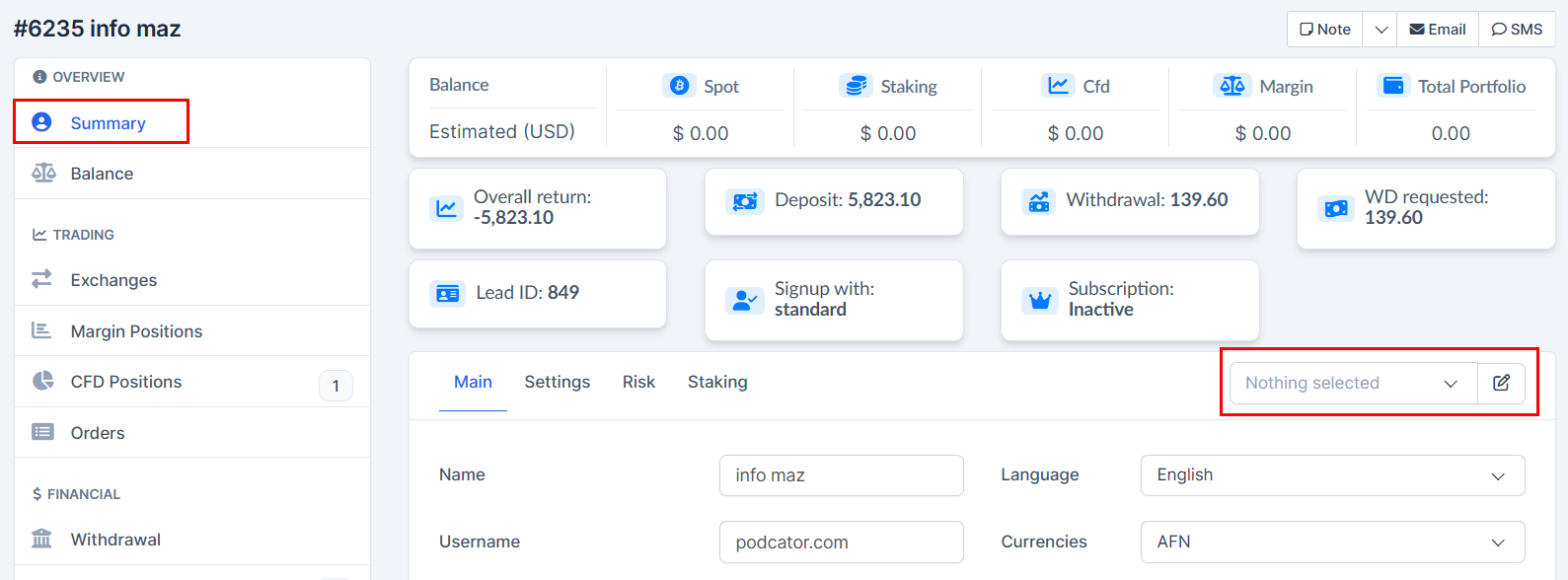Open CFD Positions in the sidebar
The image size is (1568, 580).
click(126, 382)
